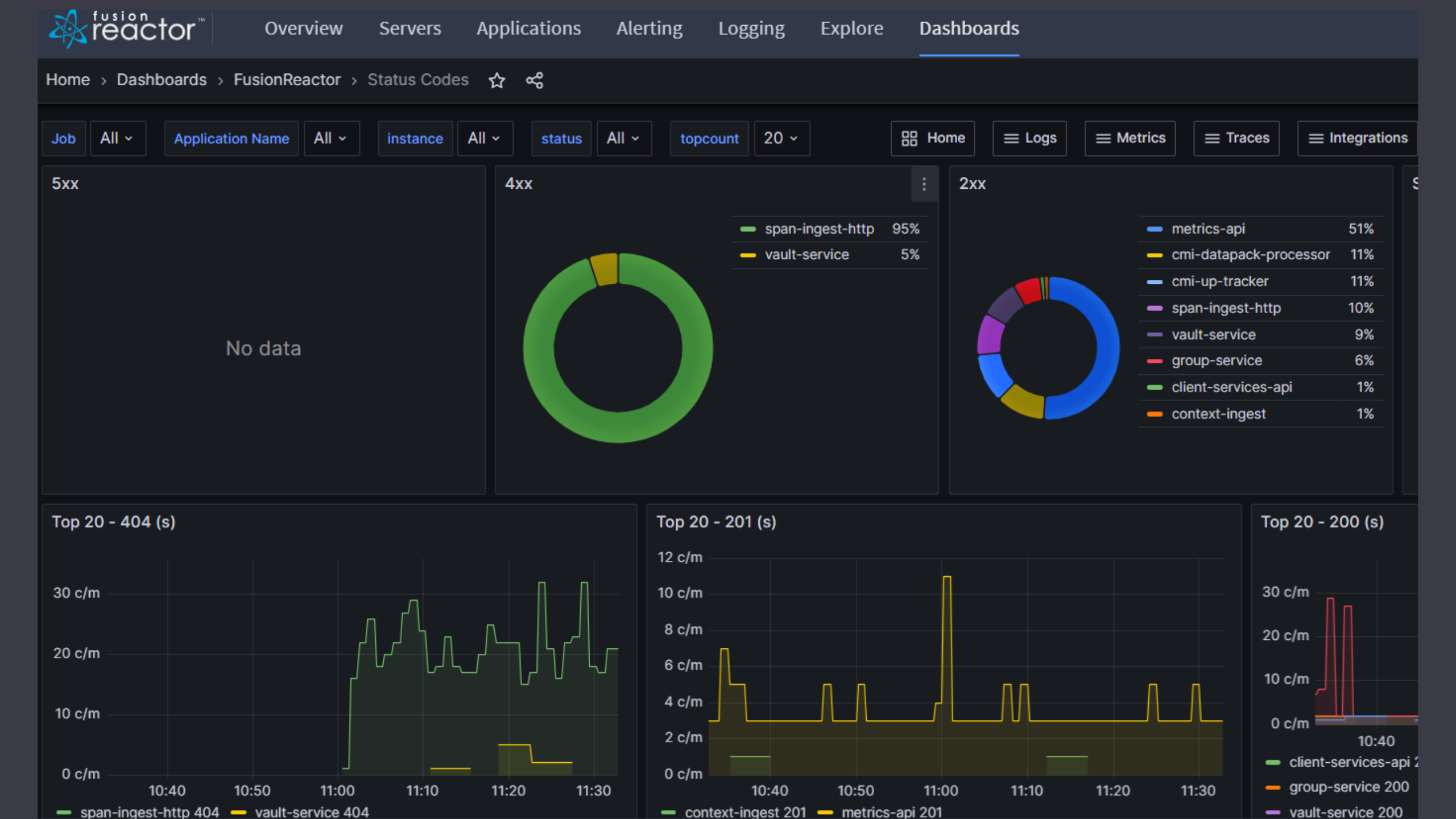Screen dimensions: 1456x819
Task: Open the Applications tab
Action: pyautogui.click(x=528, y=28)
